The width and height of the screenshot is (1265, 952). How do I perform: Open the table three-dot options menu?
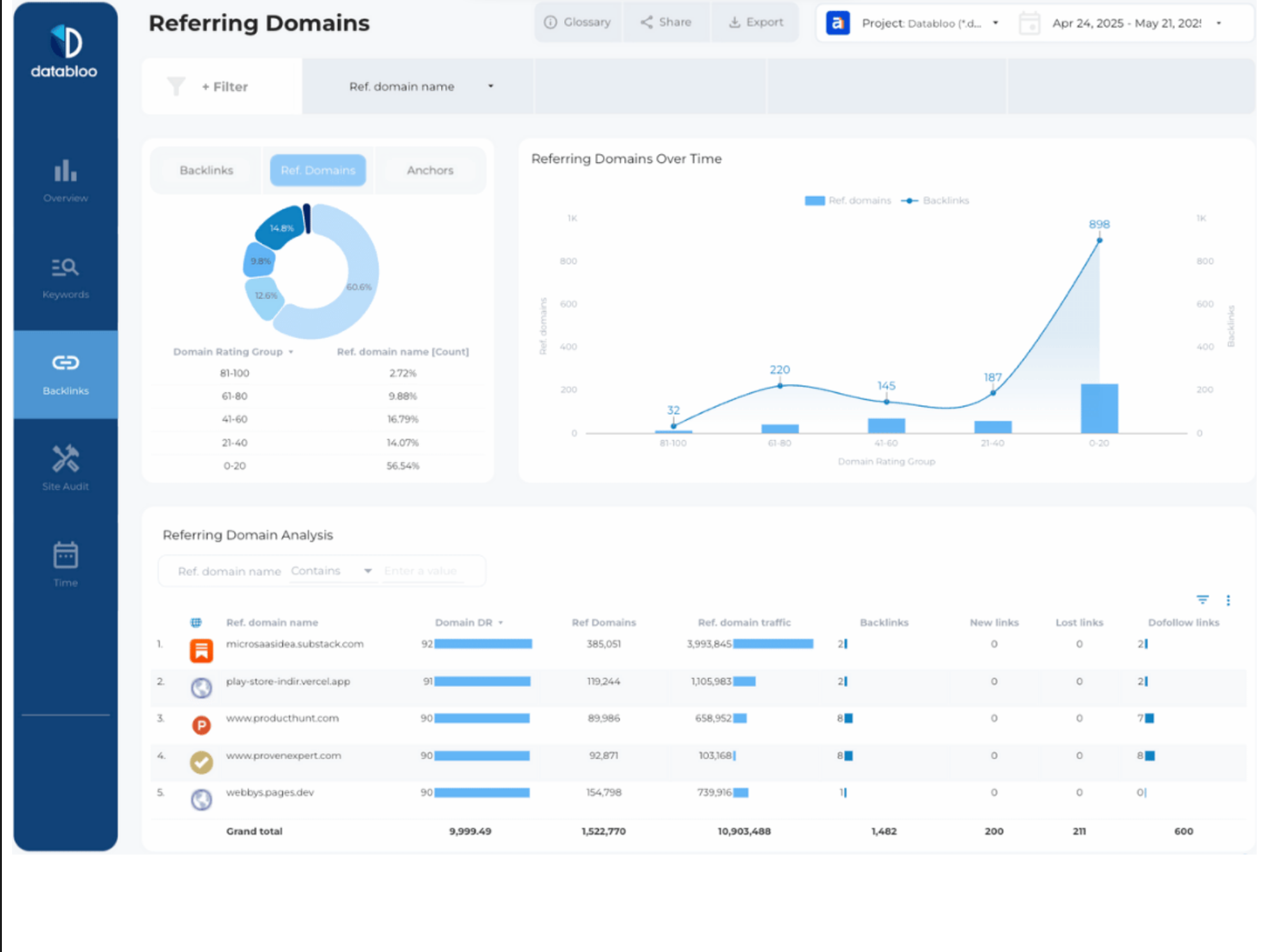point(1228,600)
